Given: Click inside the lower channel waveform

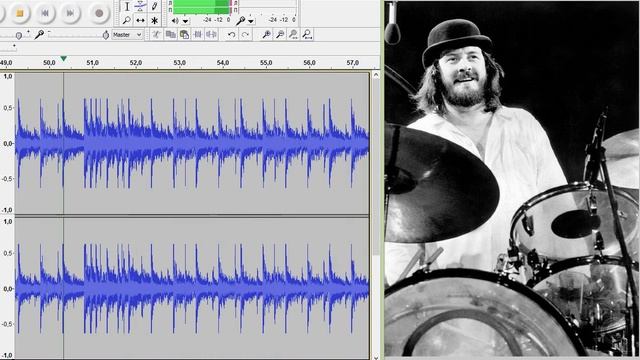Looking at the screenshot, I should 192,288.
